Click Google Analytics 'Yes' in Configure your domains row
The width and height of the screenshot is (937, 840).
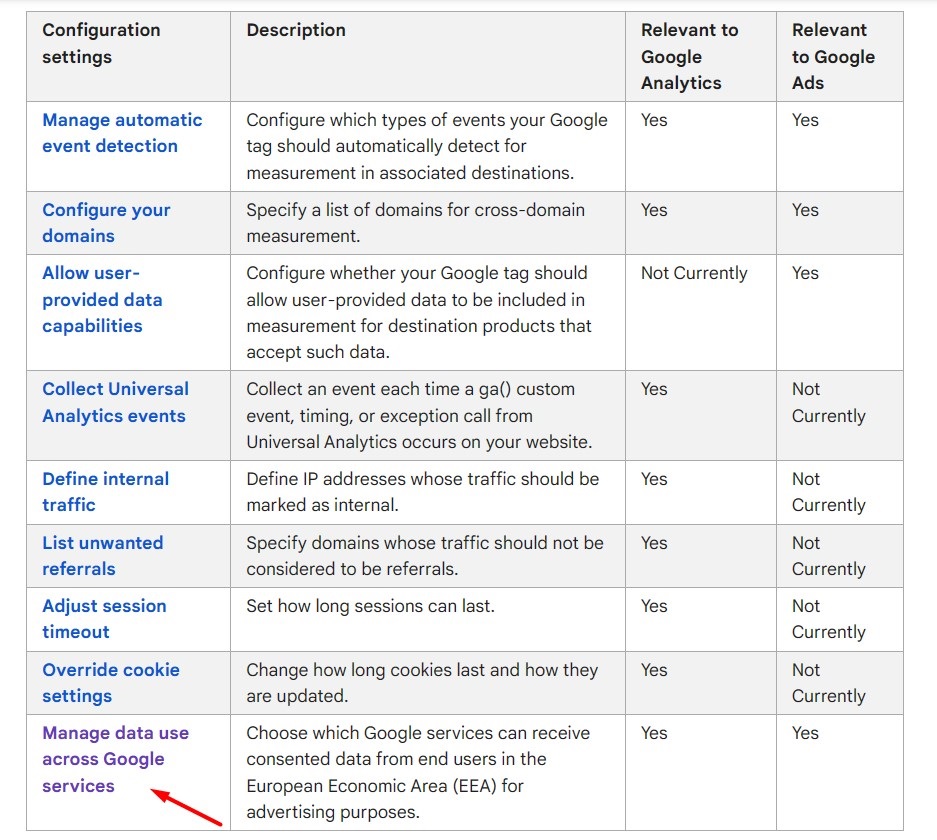[654, 210]
